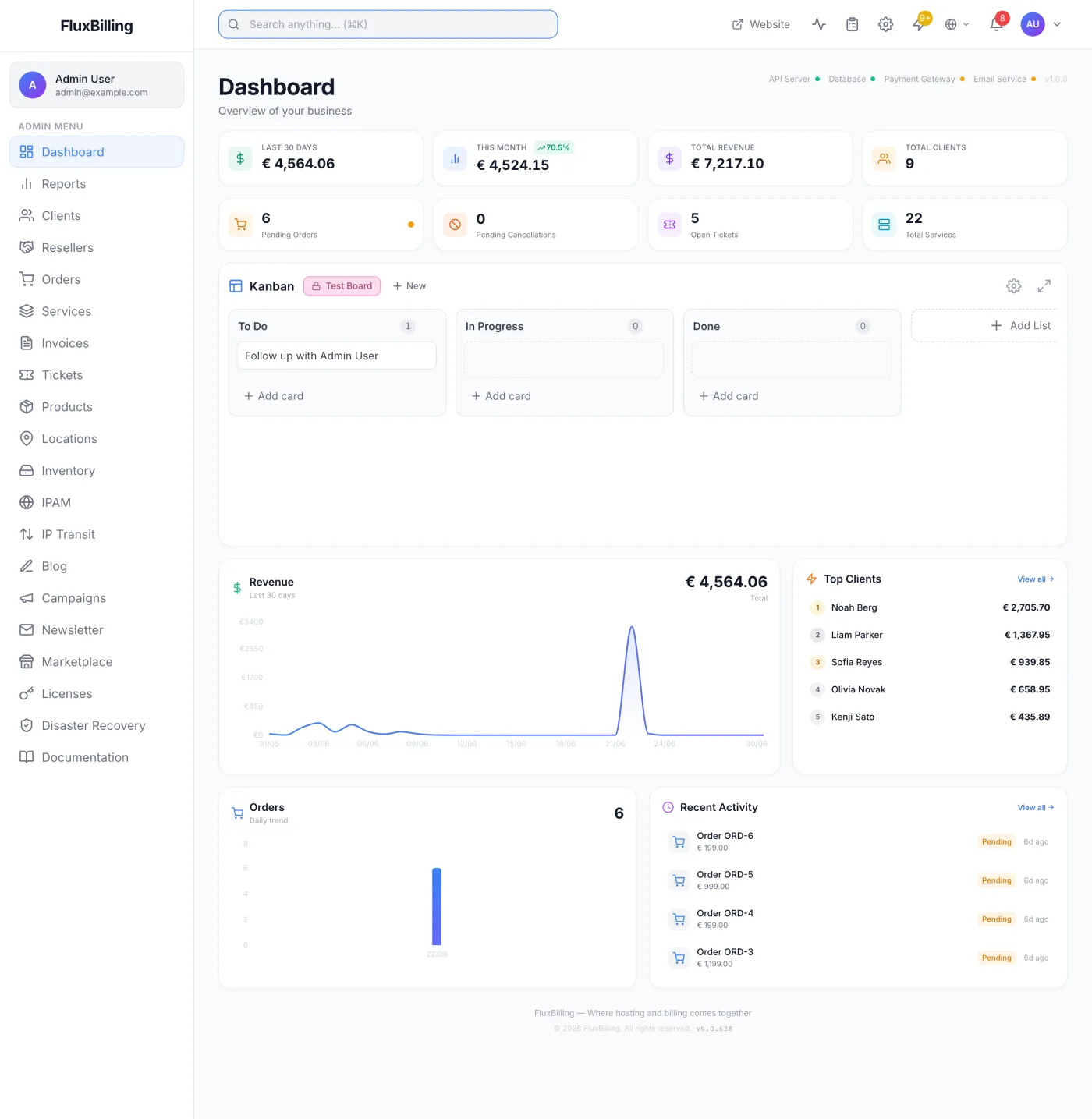Screen dimensions: 1092x1119
Task: Click the Campaigns megaphone icon in sidebar
Action: tap(27, 598)
